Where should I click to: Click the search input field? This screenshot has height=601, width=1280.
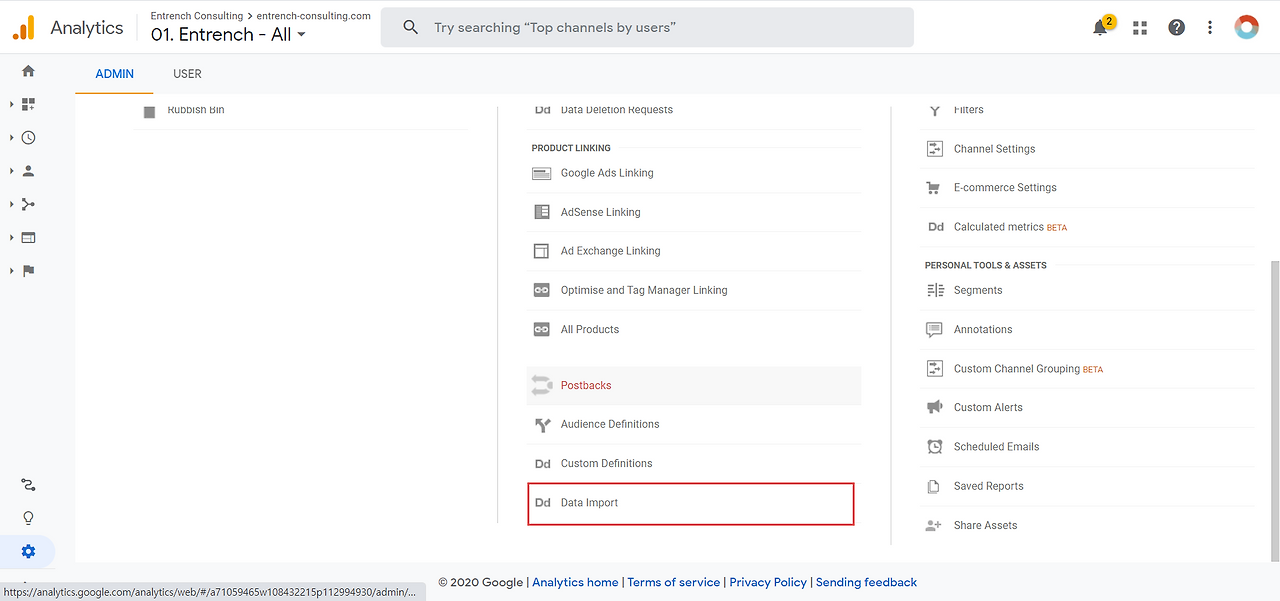(x=660, y=28)
